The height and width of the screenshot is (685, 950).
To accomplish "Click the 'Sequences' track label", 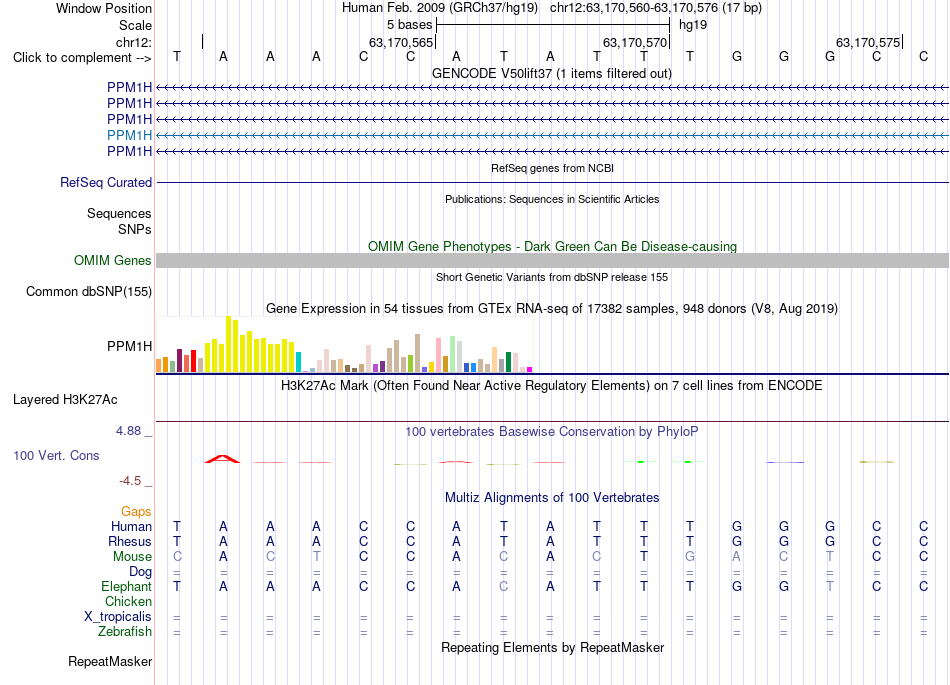I will [x=119, y=213].
